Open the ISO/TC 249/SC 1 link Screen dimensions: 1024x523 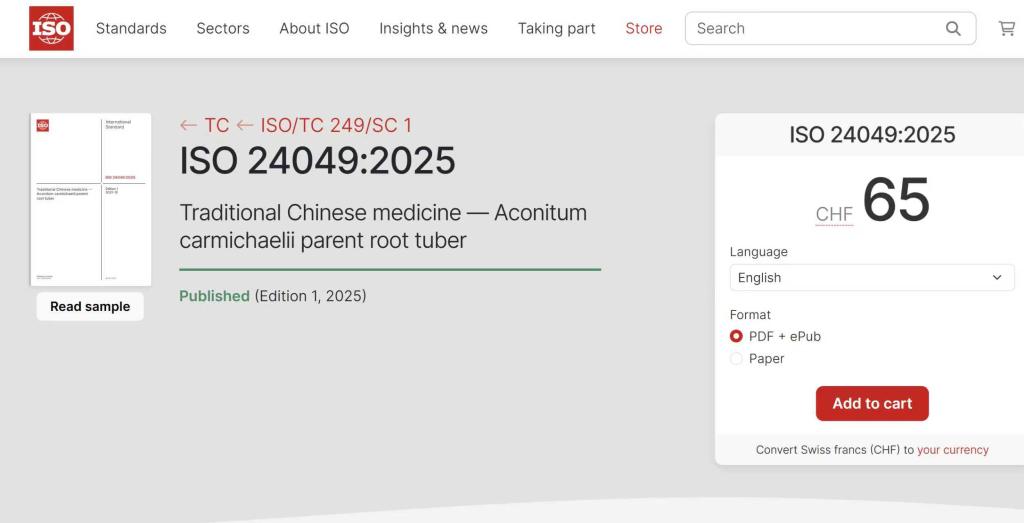[x=336, y=125]
